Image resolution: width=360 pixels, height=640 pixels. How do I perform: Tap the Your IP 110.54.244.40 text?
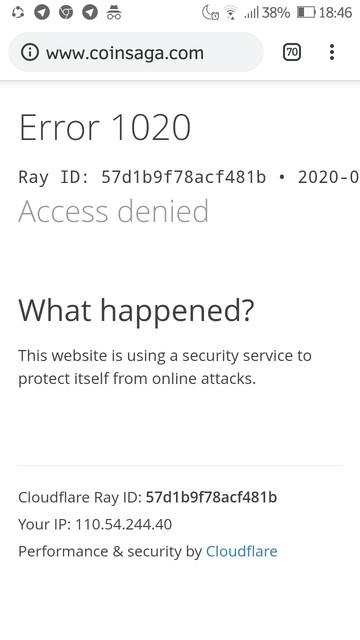point(95,524)
